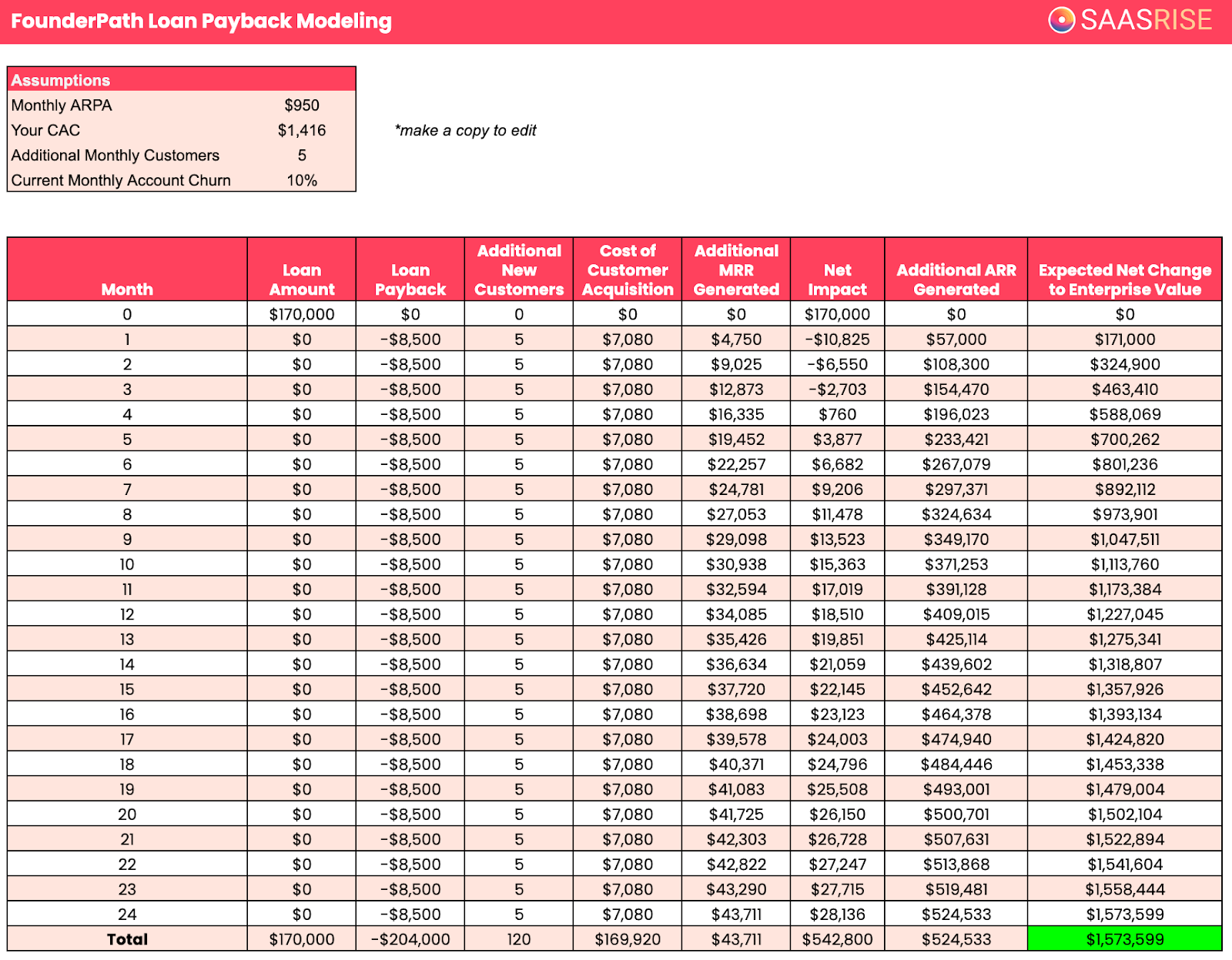Select the month 10 MRR cell $30,938
Viewport: 1232px width, 960px height.
coord(736,564)
